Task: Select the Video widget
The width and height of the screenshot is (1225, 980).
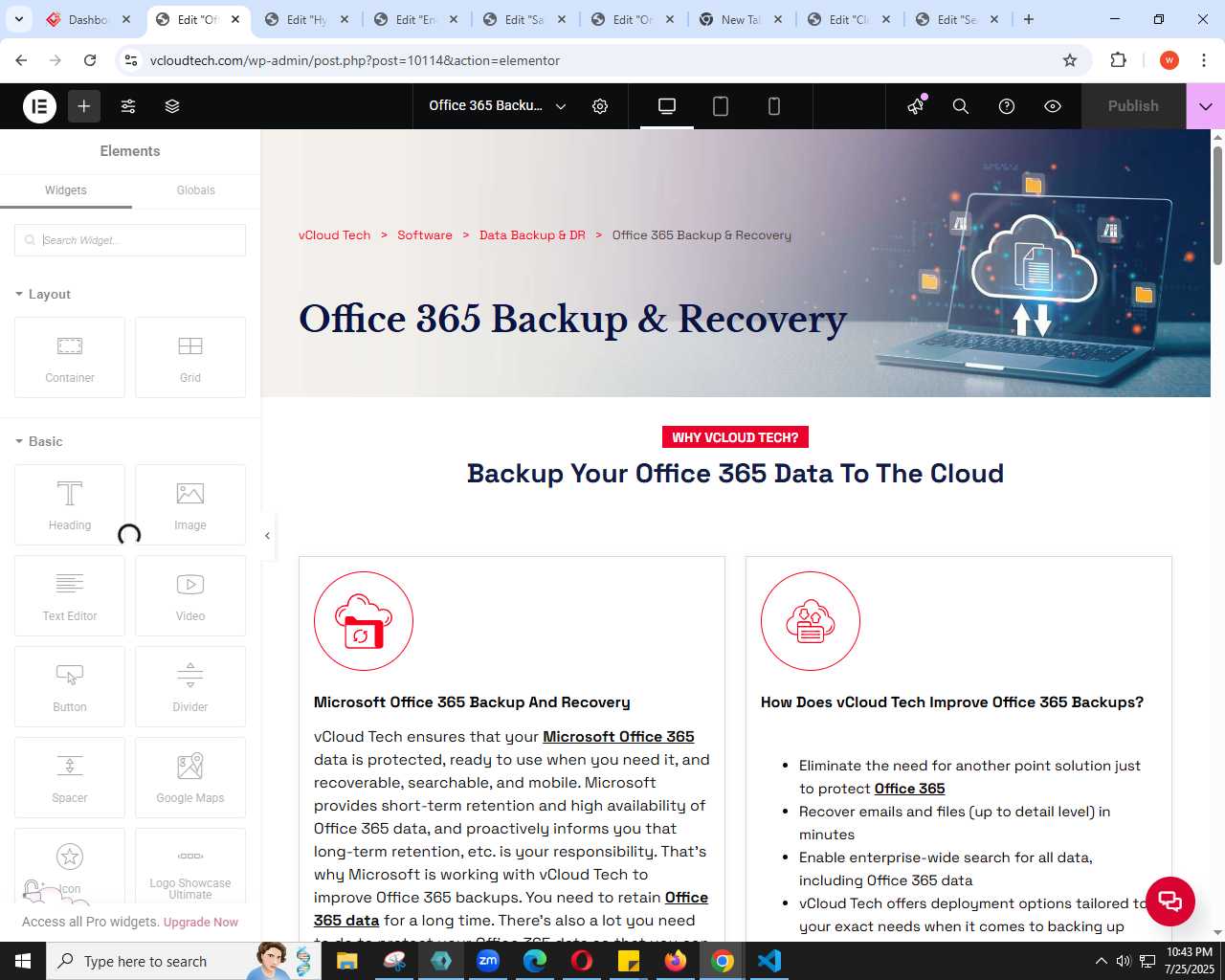Action: (190, 595)
